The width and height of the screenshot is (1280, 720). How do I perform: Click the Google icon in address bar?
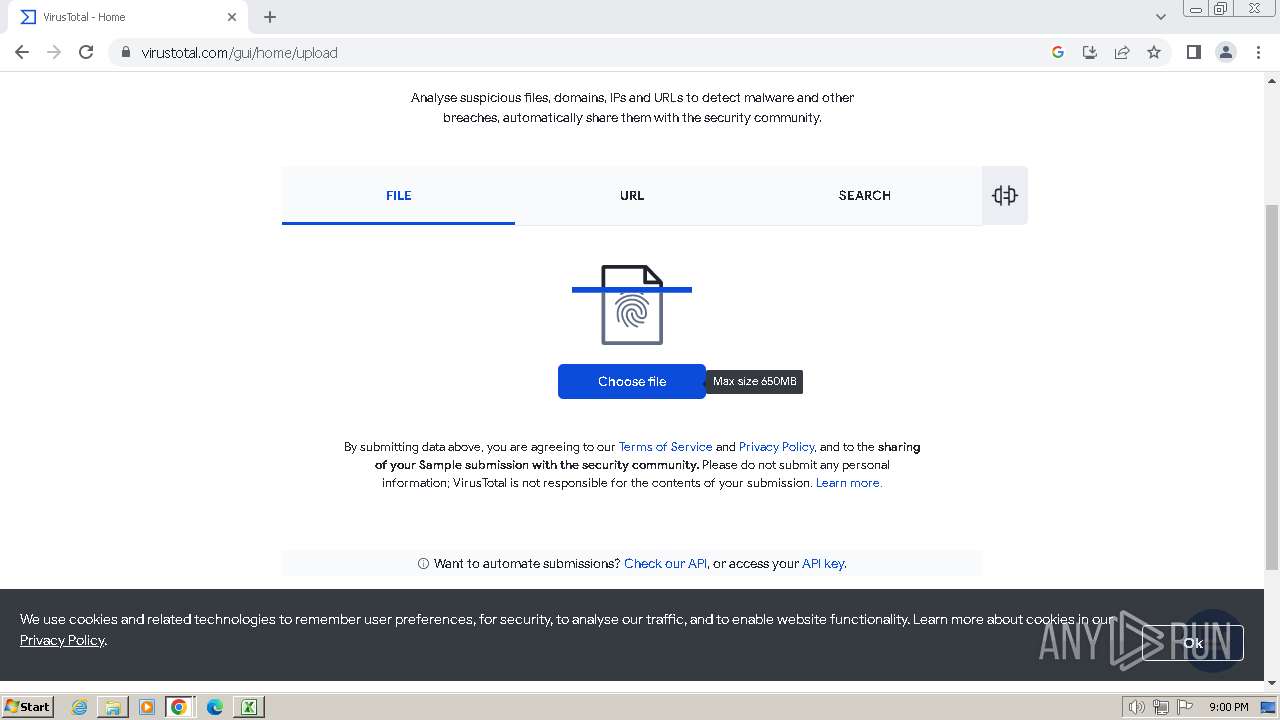pos(1058,52)
